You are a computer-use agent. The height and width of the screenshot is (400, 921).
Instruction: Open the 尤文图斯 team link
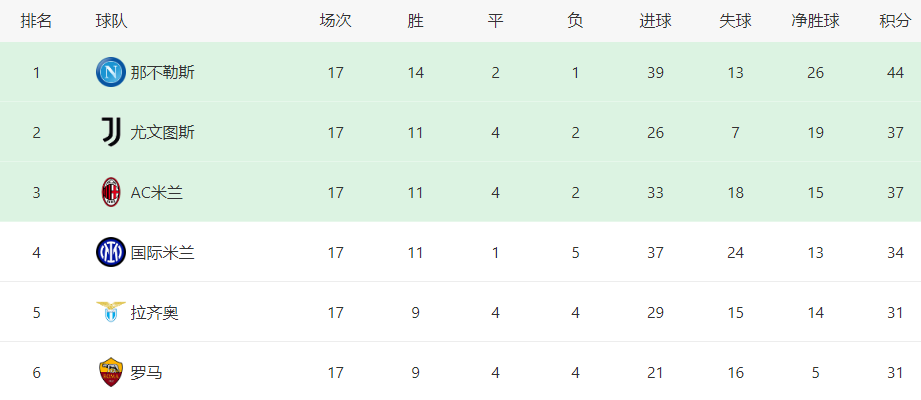click(162, 133)
